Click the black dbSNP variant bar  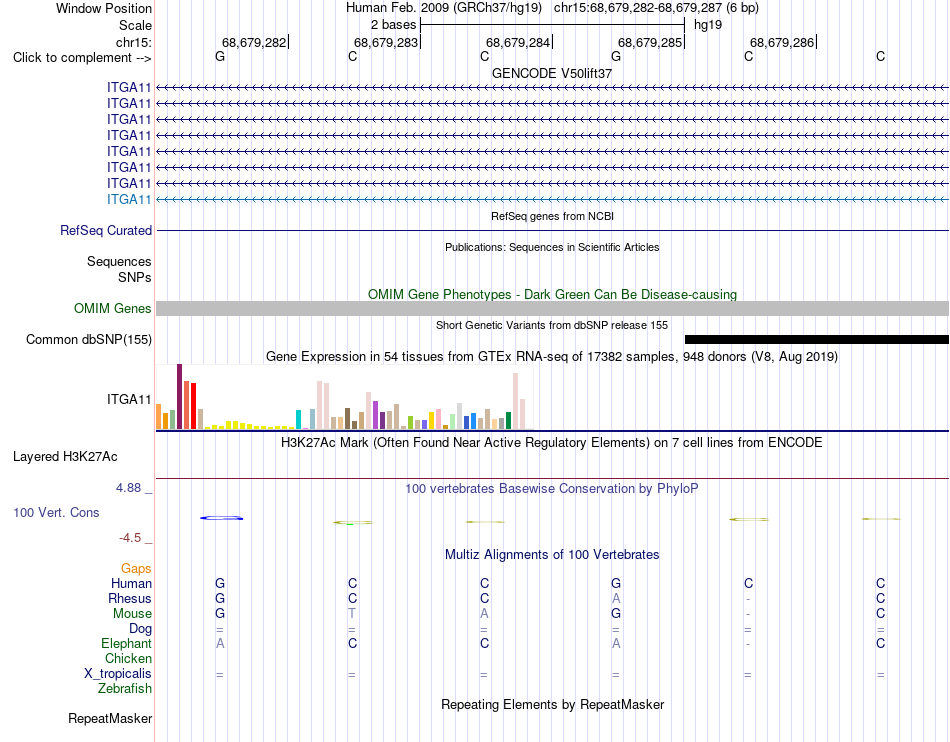pyautogui.click(x=817, y=340)
